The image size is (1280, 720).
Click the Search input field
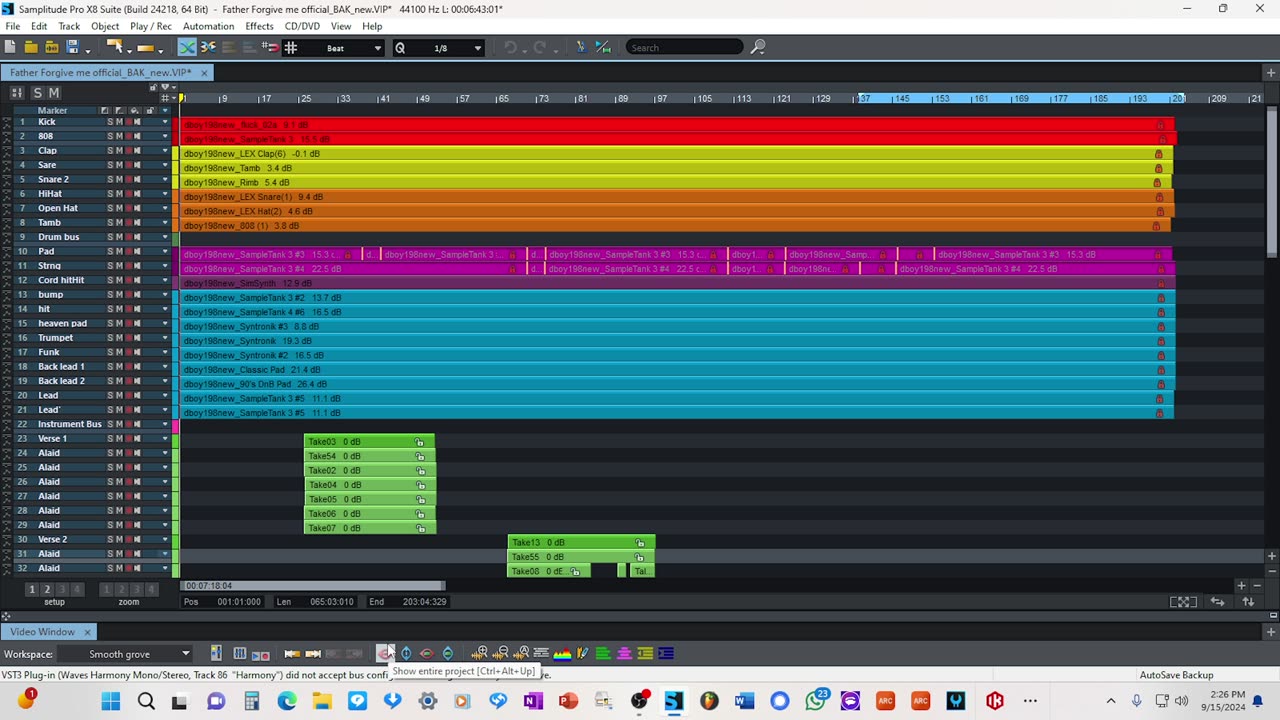685,47
